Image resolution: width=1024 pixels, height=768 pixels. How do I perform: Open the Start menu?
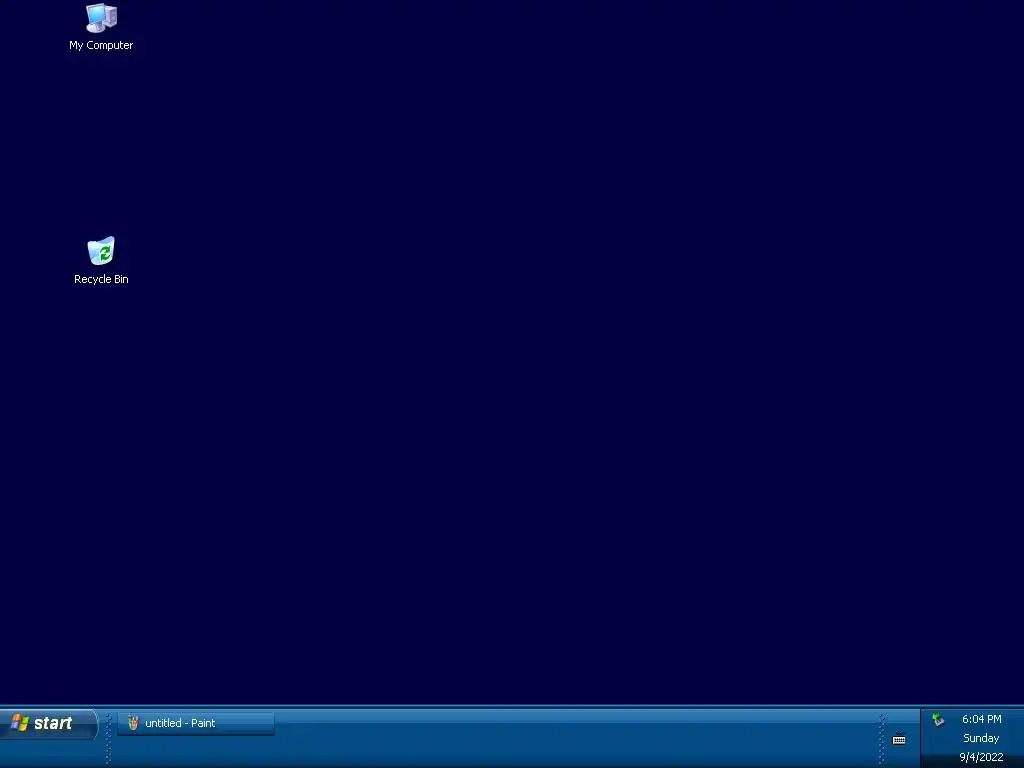pyautogui.click(x=48, y=724)
